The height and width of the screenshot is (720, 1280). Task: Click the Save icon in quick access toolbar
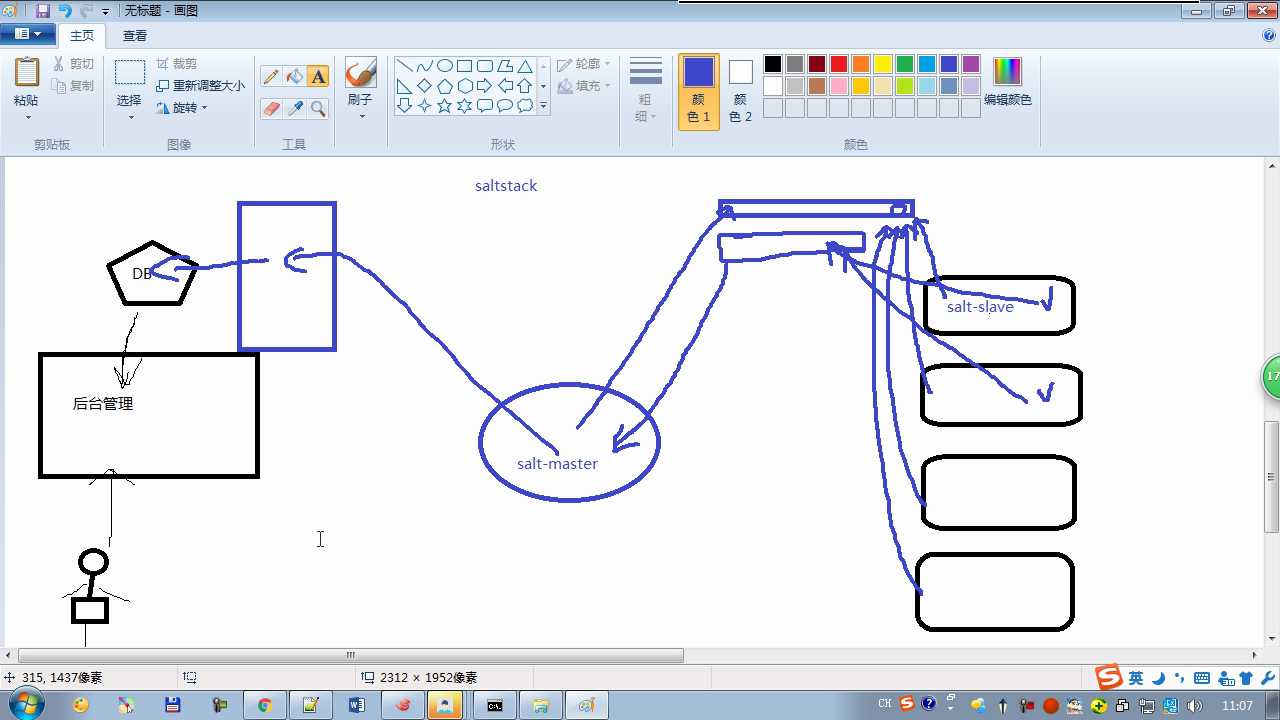(x=42, y=11)
